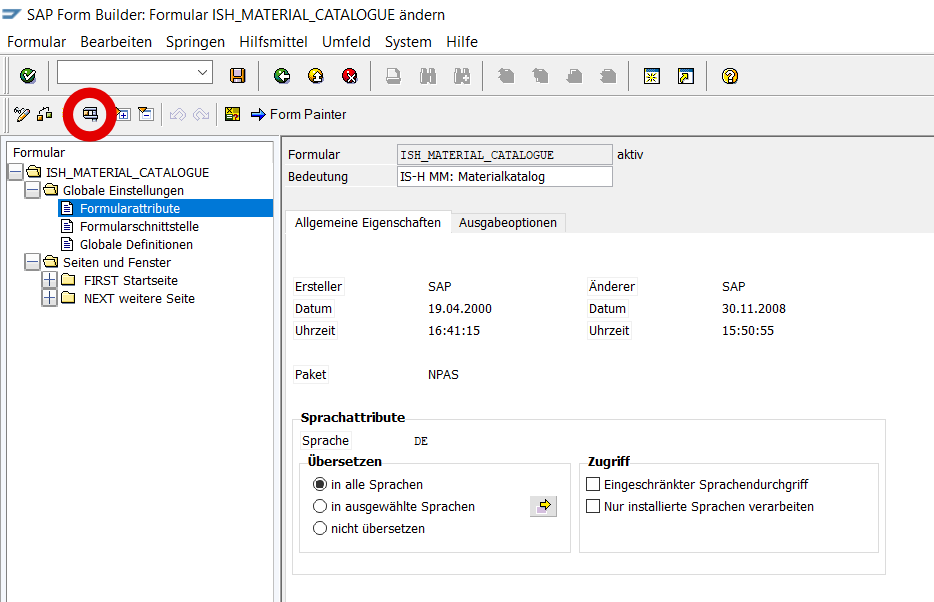Toggle the field list icon

[232, 114]
